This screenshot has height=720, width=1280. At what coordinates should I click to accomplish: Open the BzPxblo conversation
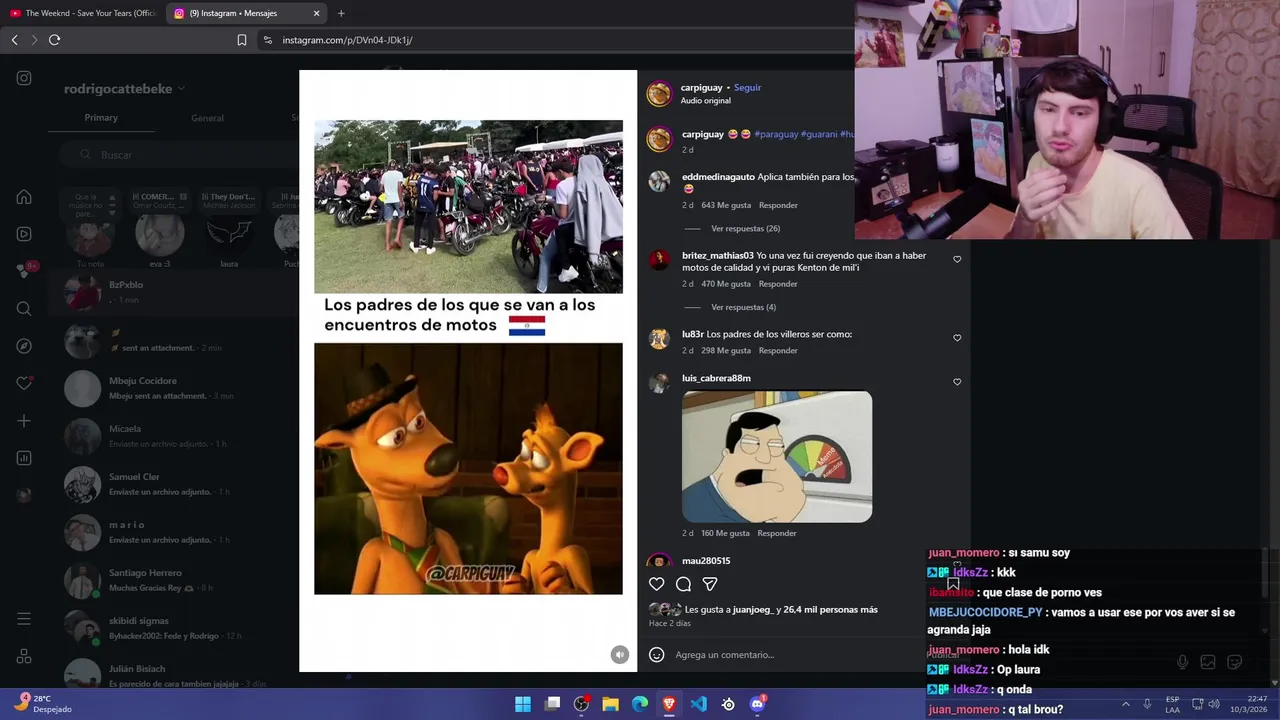tap(175, 292)
